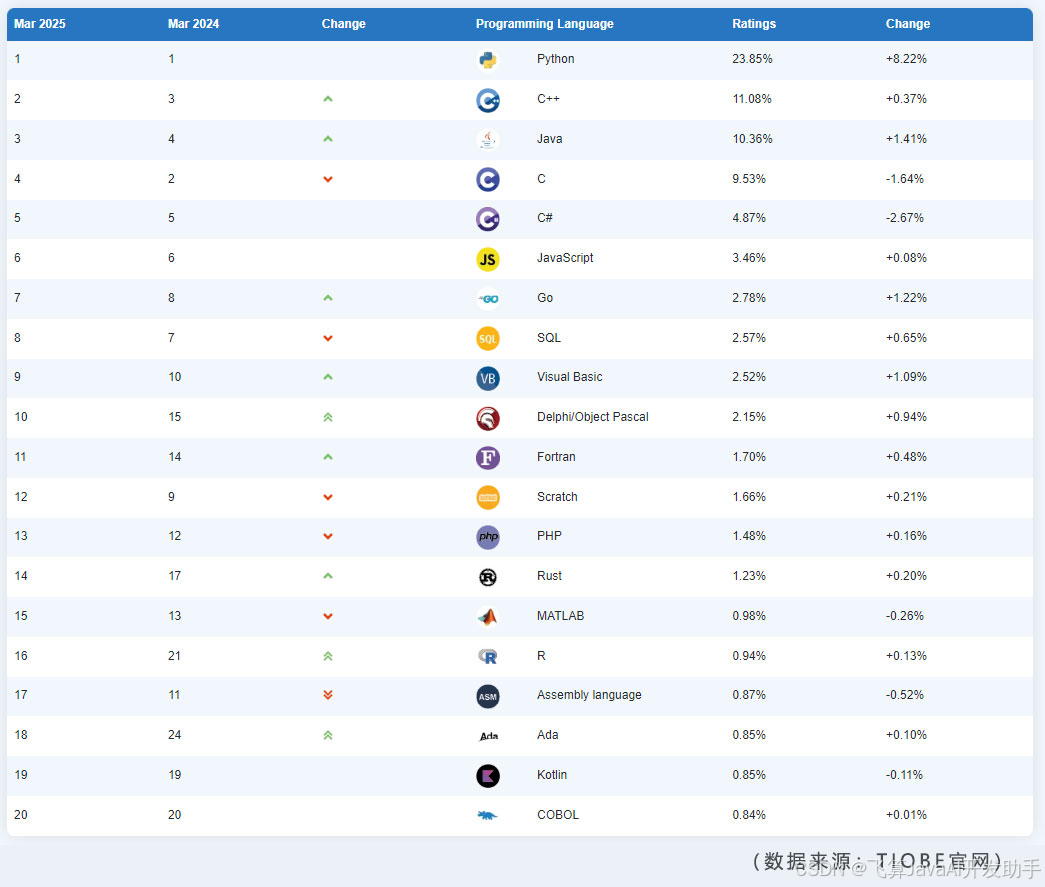1045x887 pixels.
Task: Click the MATLAB language name
Action: pos(560,616)
